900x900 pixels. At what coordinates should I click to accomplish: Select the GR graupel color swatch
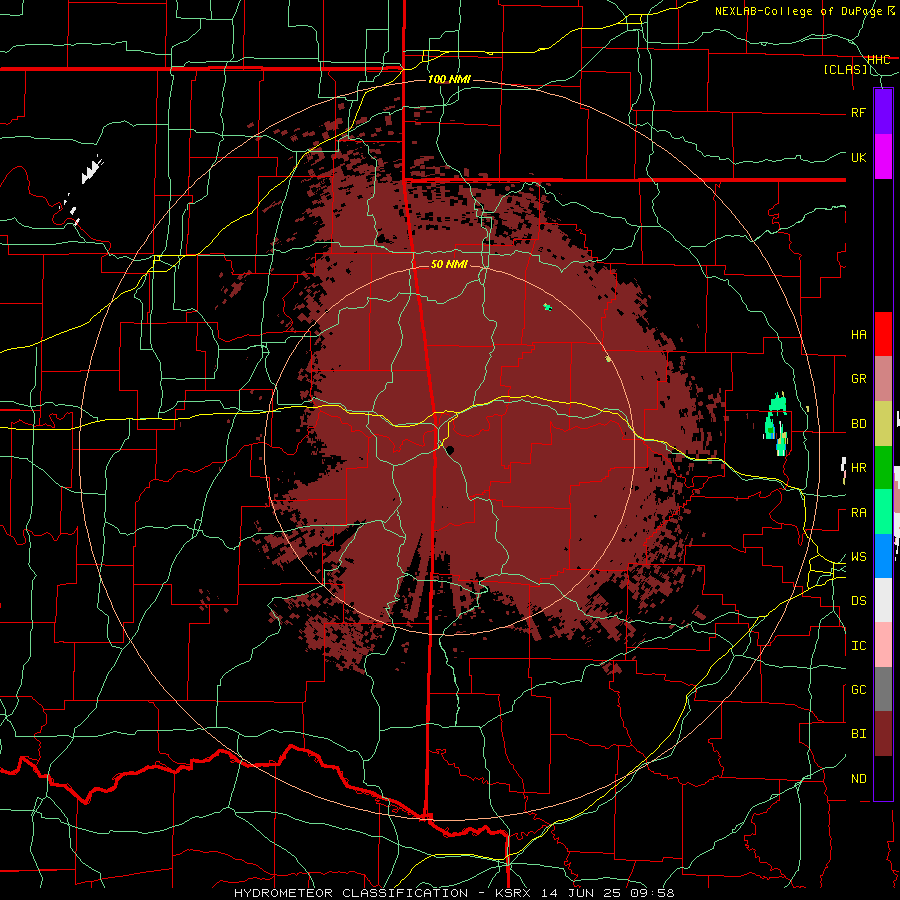883,379
